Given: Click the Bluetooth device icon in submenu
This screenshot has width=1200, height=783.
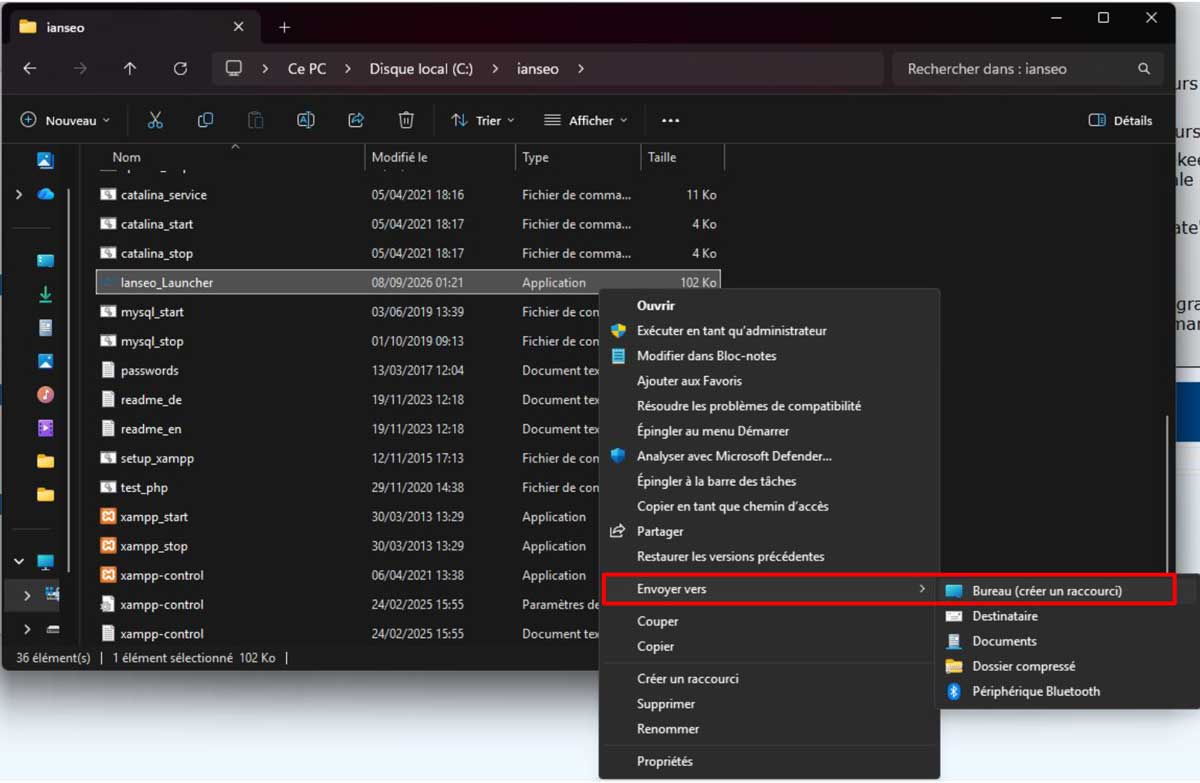Looking at the screenshot, I should coord(954,691).
